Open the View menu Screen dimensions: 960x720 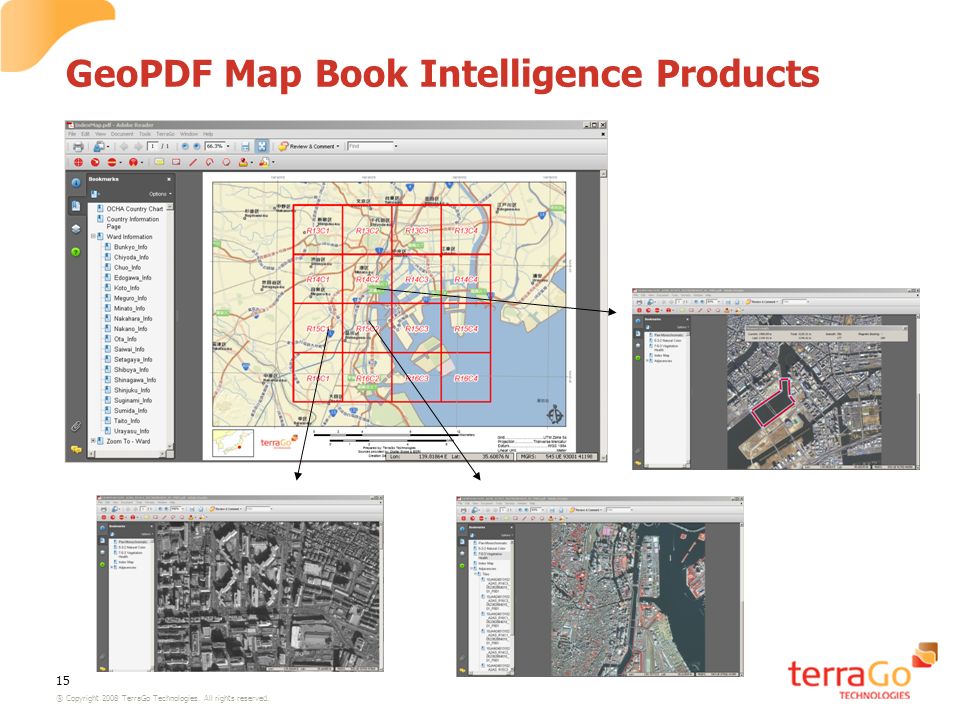100,133
